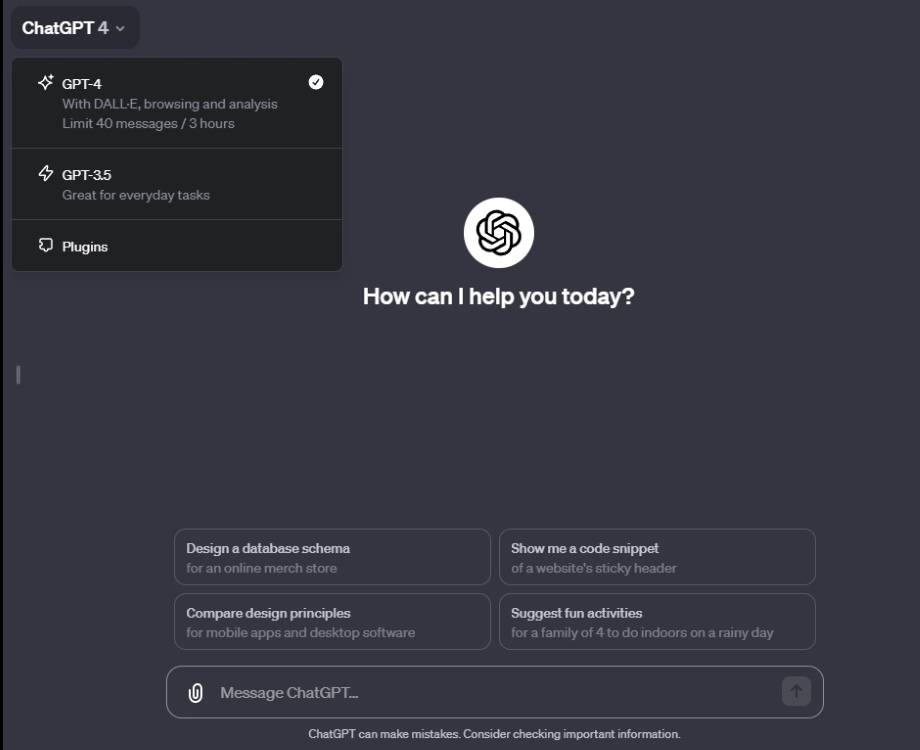920x750 pixels.
Task: Click the Message ChatGPT input field
Action: [x=495, y=692]
